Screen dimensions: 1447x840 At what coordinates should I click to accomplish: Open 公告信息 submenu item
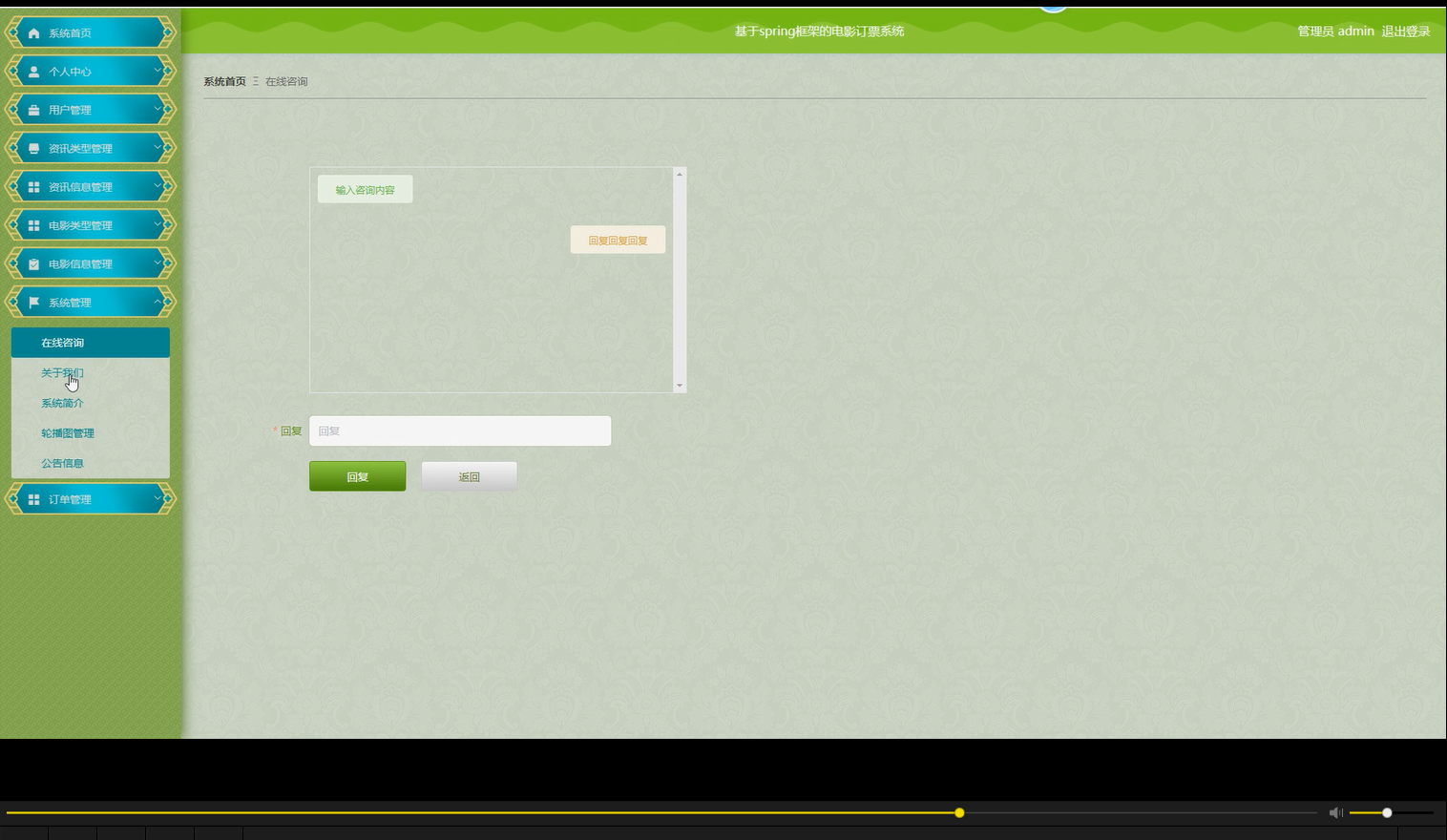pyautogui.click(x=91, y=463)
